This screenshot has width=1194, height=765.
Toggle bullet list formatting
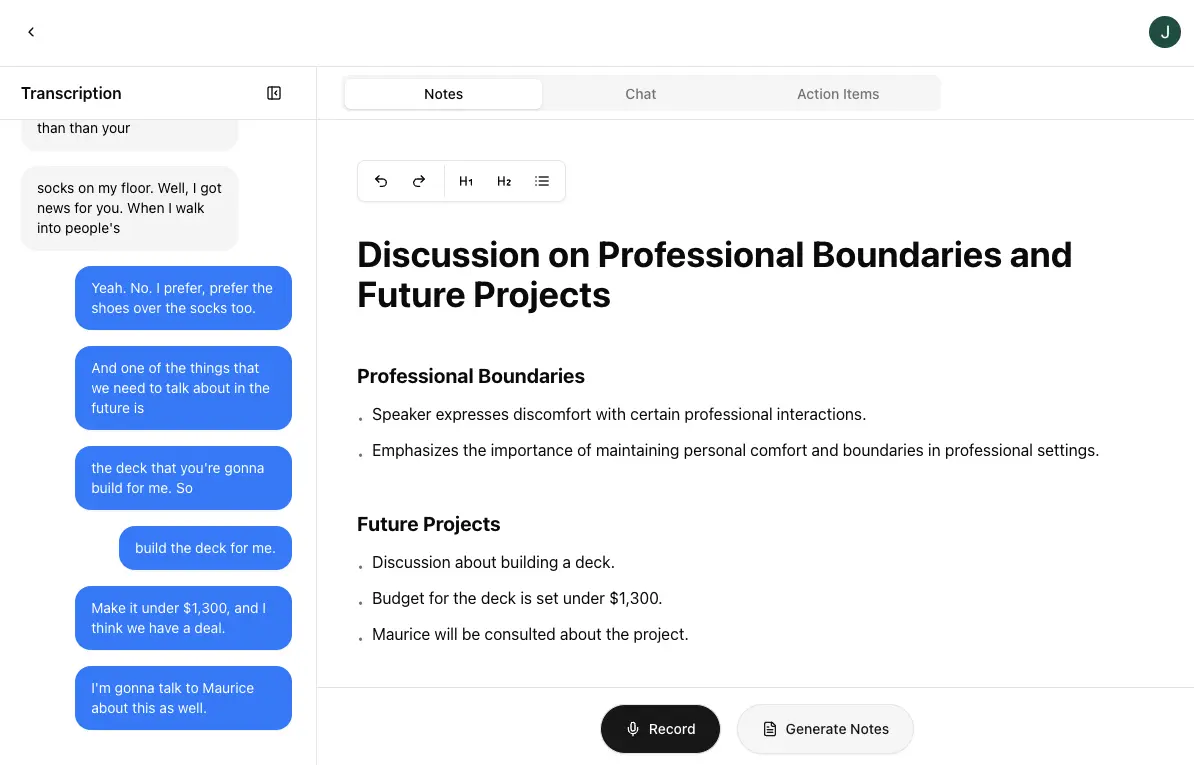542,181
